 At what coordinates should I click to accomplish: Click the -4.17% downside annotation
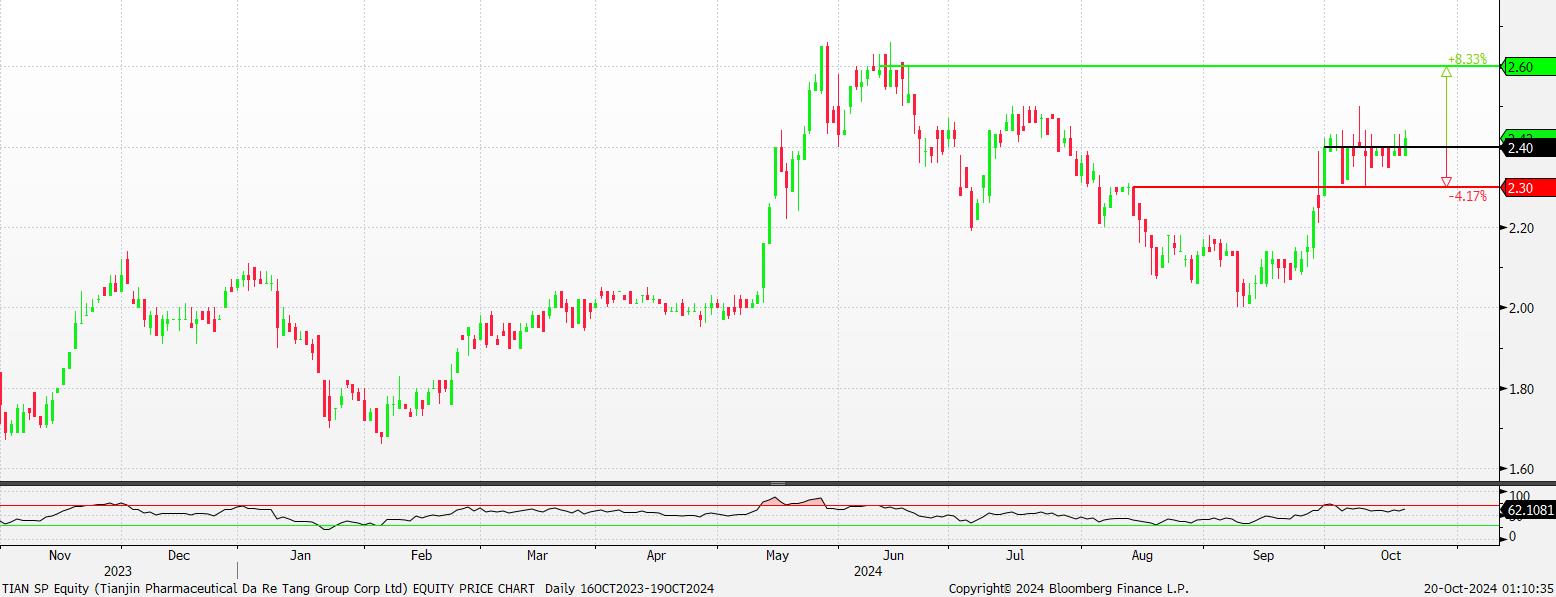pos(1467,196)
